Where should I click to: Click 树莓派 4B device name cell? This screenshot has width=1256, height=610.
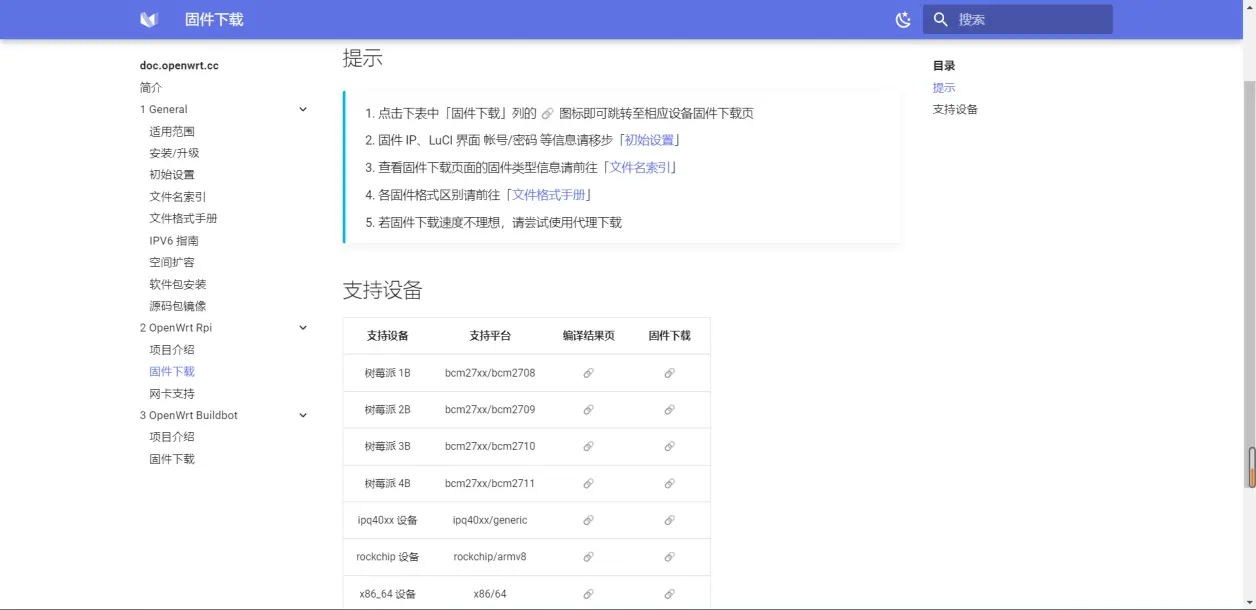point(388,483)
